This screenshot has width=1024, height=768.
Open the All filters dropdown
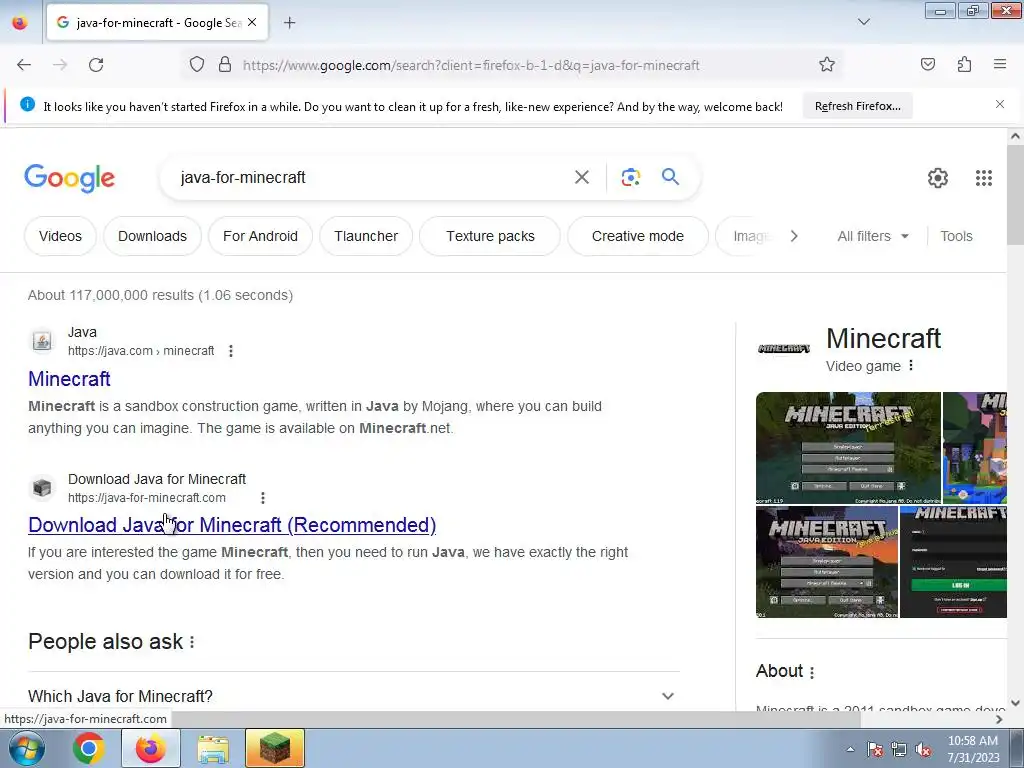(872, 236)
